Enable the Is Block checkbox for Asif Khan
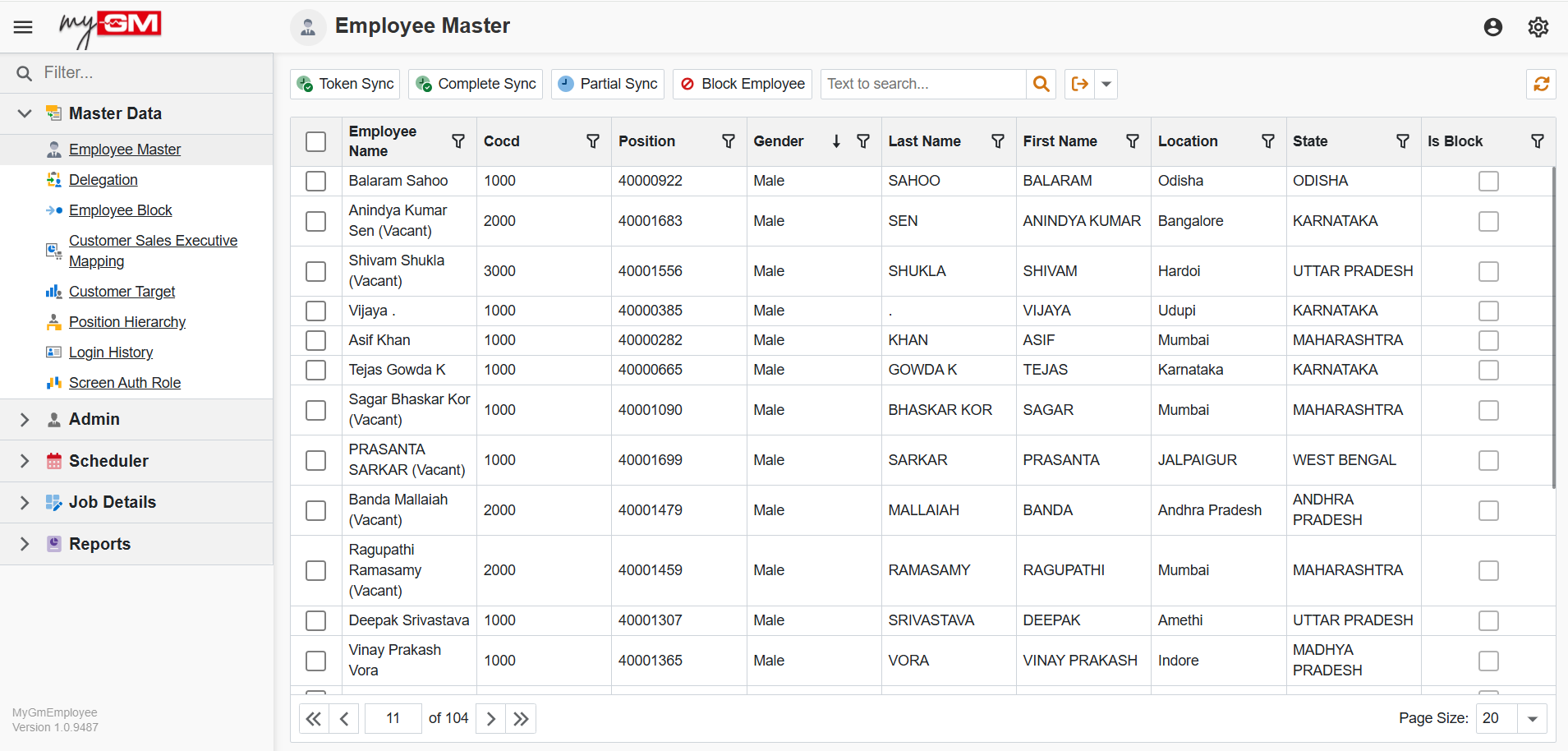 click(1489, 340)
